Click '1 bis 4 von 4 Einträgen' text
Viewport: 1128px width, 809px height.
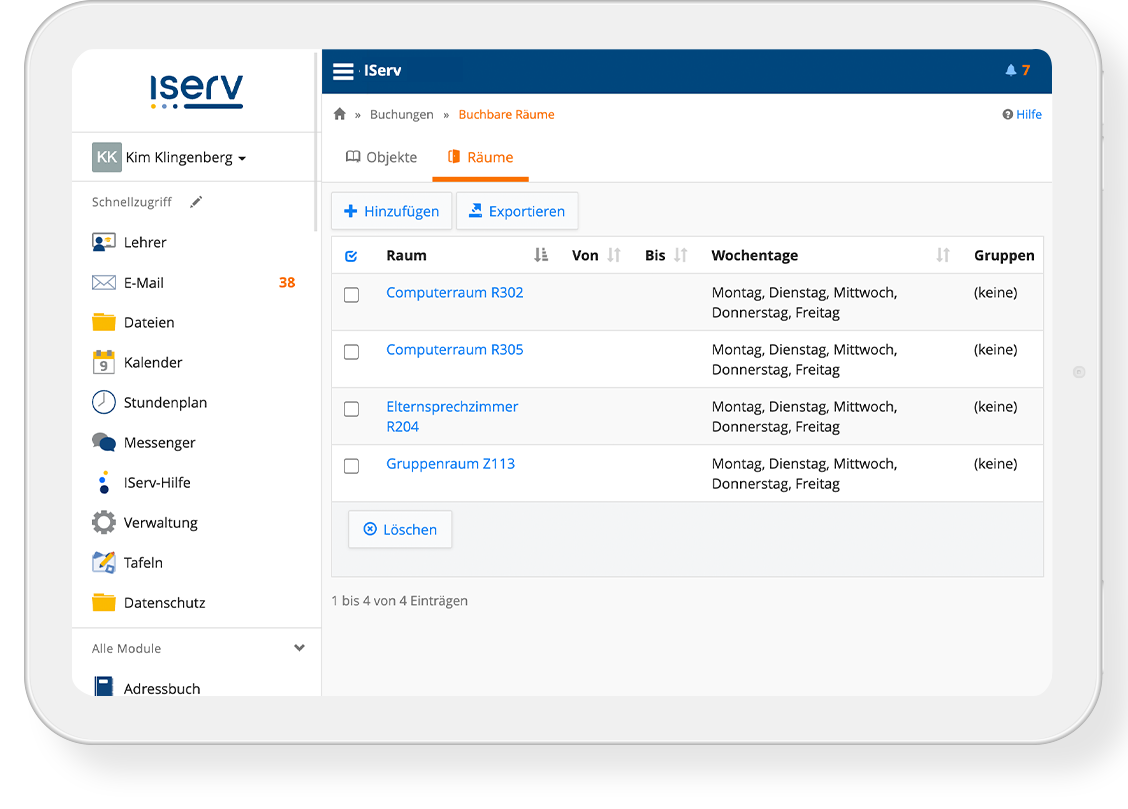click(x=399, y=600)
